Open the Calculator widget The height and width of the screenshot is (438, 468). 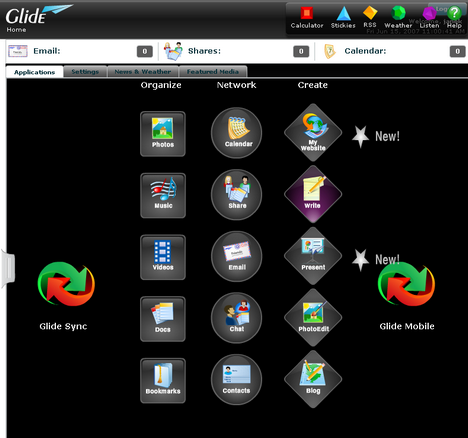(307, 18)
